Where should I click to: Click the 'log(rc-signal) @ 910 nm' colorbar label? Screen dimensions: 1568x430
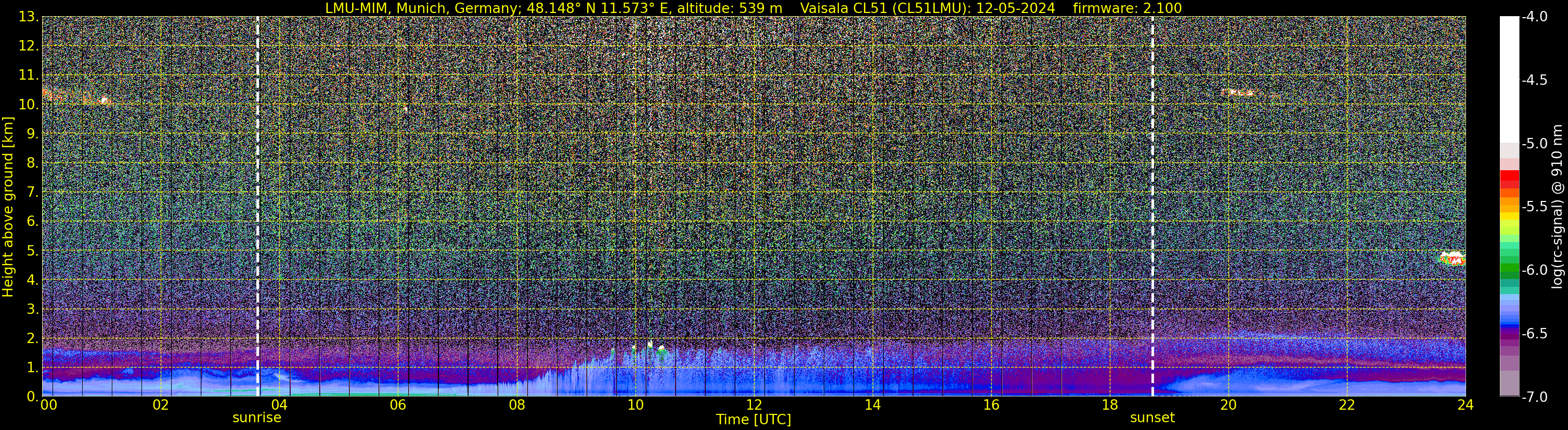(x=1558, y=207)
